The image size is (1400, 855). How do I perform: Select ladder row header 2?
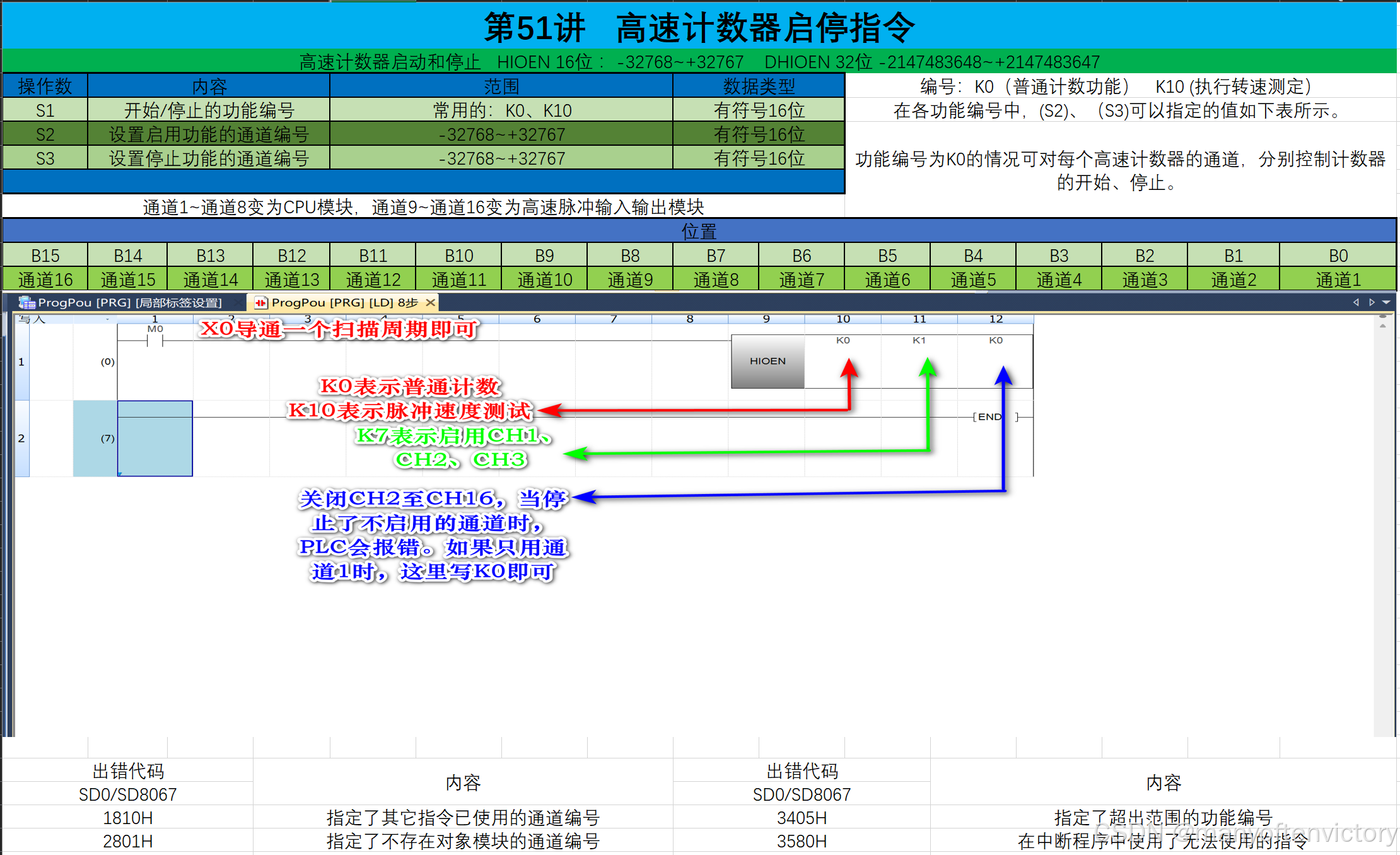pos(21,439)
